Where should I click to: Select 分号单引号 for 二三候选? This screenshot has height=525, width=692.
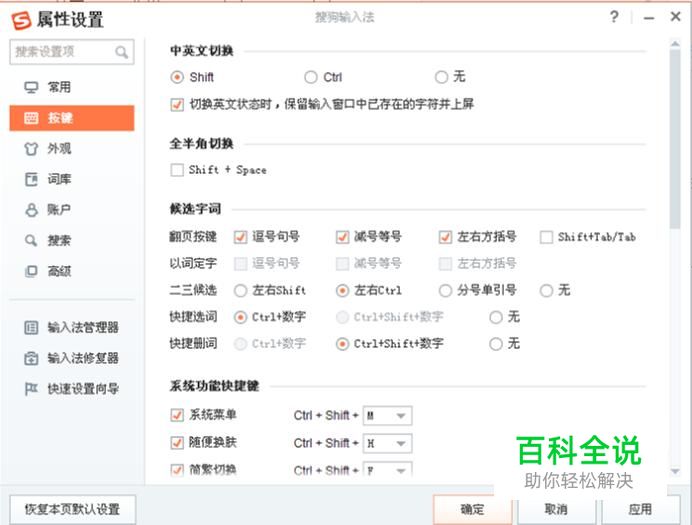(445, 291)
